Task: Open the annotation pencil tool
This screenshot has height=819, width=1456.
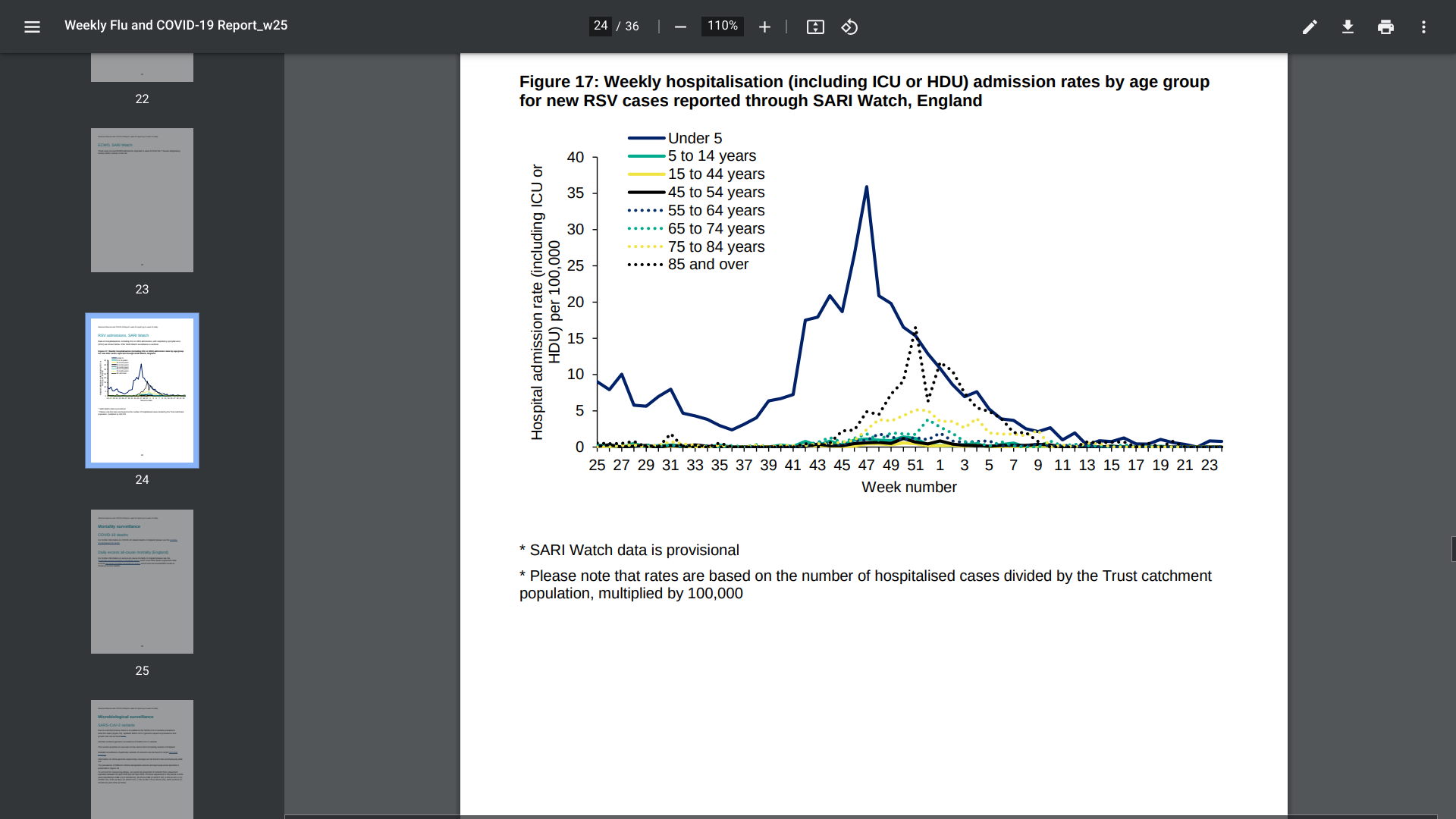Action: 1310,27
